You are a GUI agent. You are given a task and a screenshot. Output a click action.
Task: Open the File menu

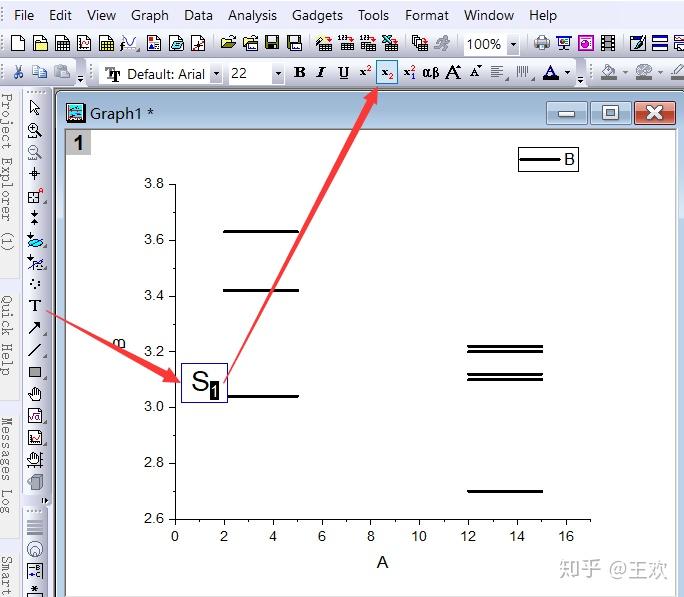click(24, 15)
